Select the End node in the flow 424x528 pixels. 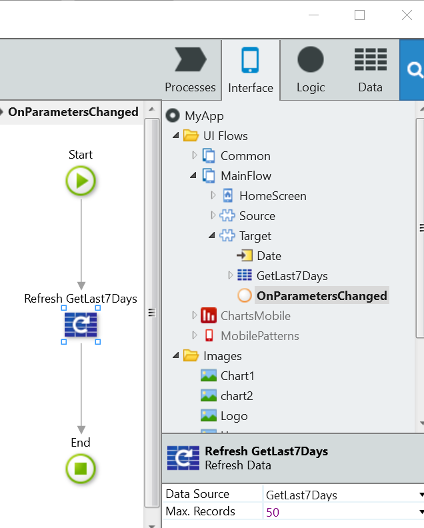click(x=81, y=468)
